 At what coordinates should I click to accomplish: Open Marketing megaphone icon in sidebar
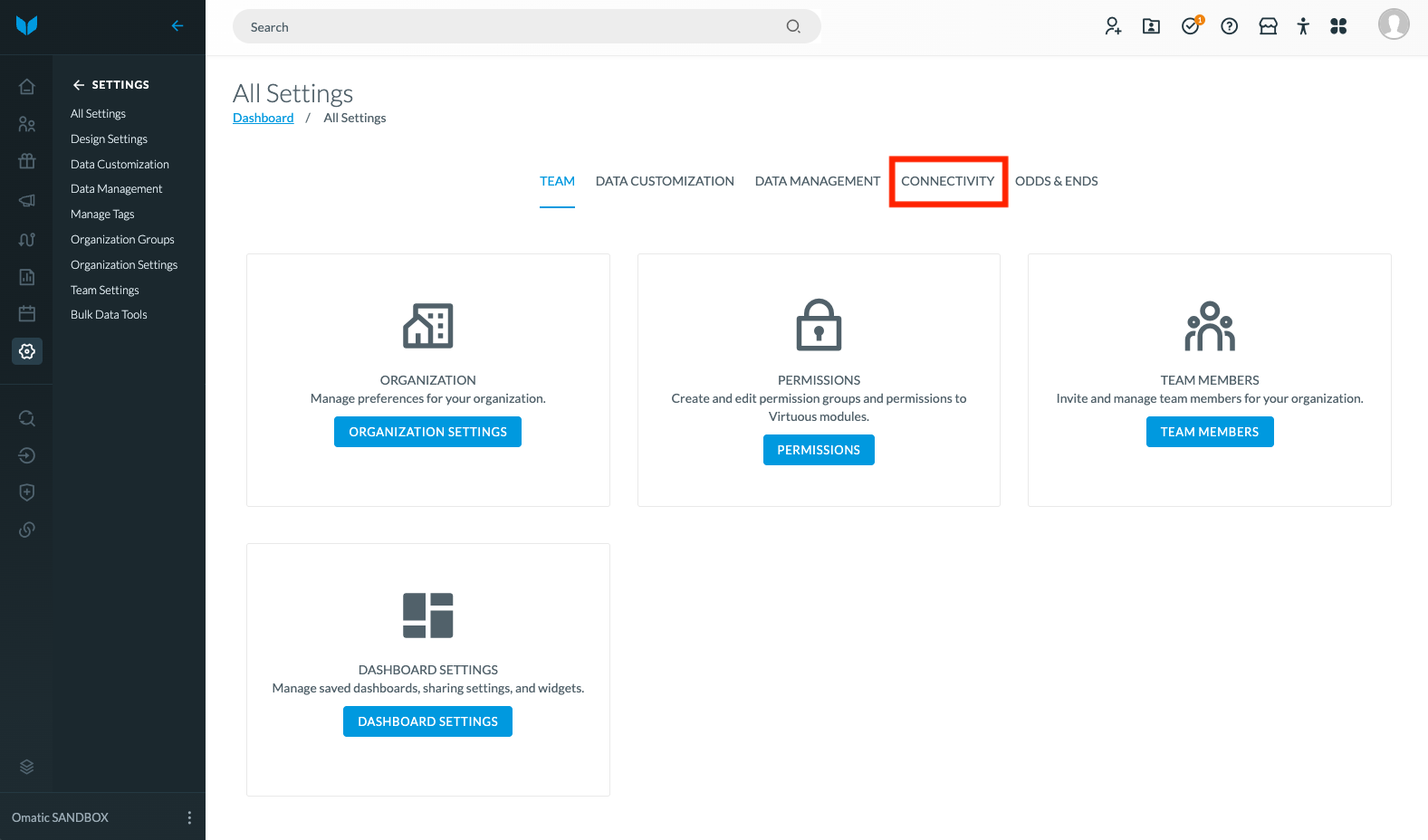point(27,200)
